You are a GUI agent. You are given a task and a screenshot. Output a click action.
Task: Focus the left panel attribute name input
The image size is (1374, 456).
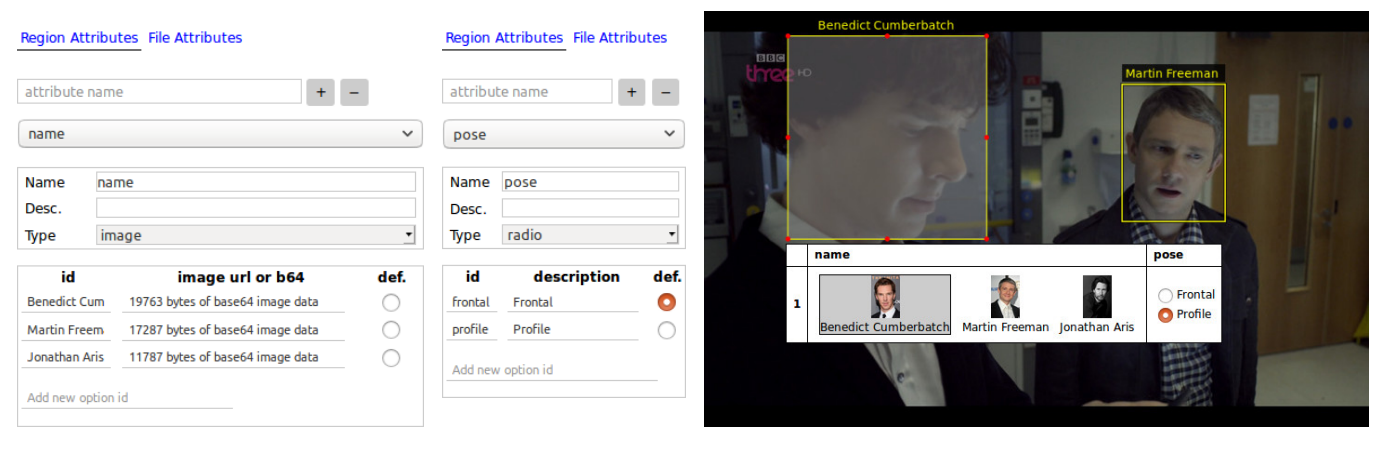click(x=160, y=92)
